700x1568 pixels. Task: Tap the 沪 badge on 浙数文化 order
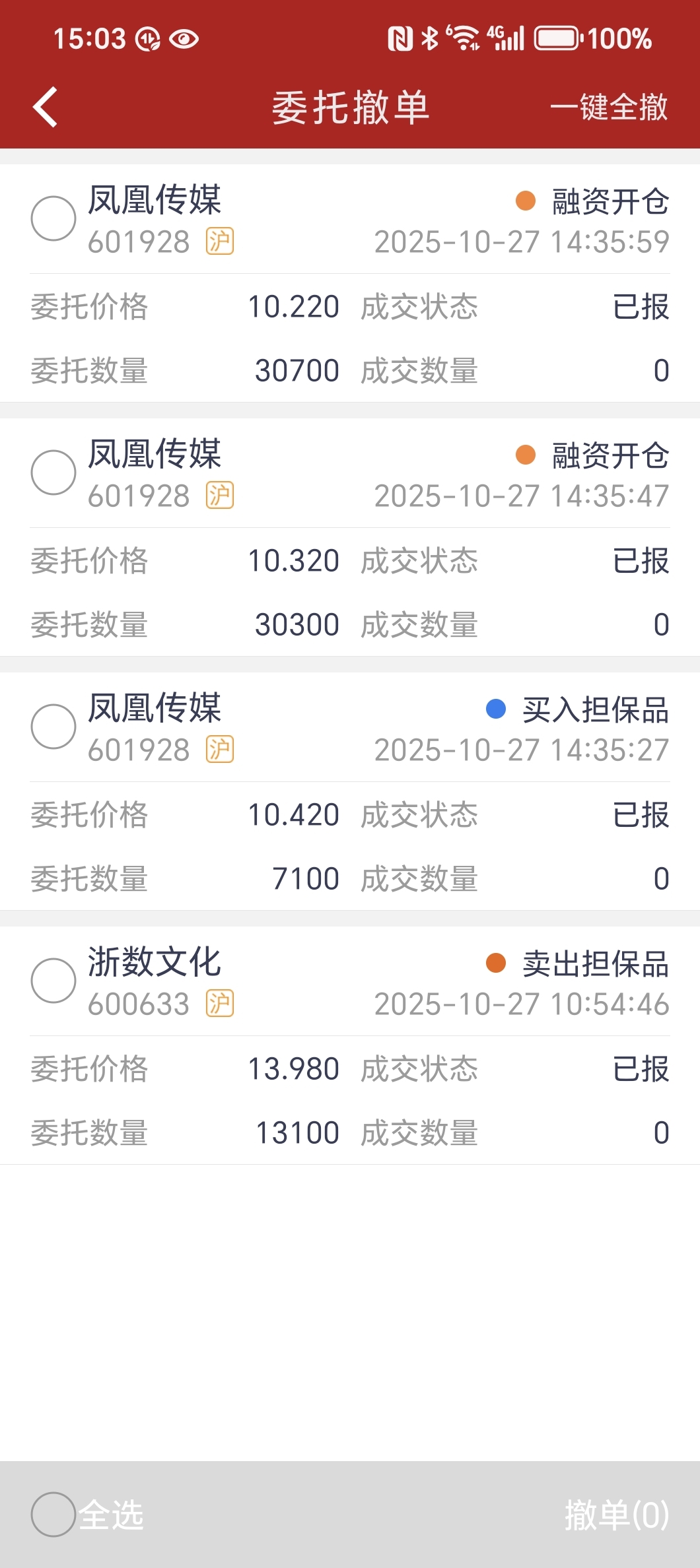point(220,1003)
